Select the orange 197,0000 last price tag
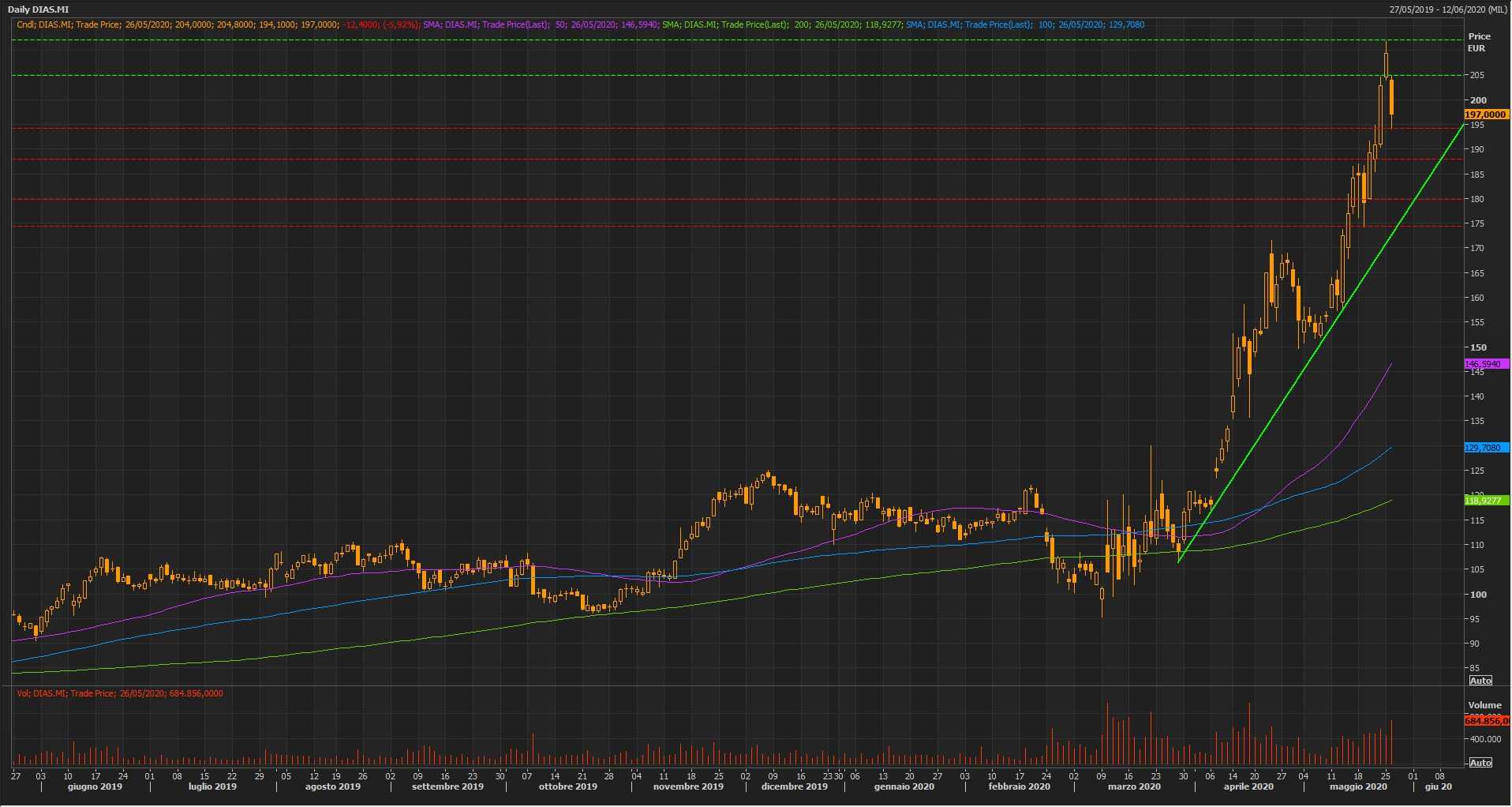The height and width of the screenshot is (807, 1512). pyautogui.click(x=1486, y=114)
